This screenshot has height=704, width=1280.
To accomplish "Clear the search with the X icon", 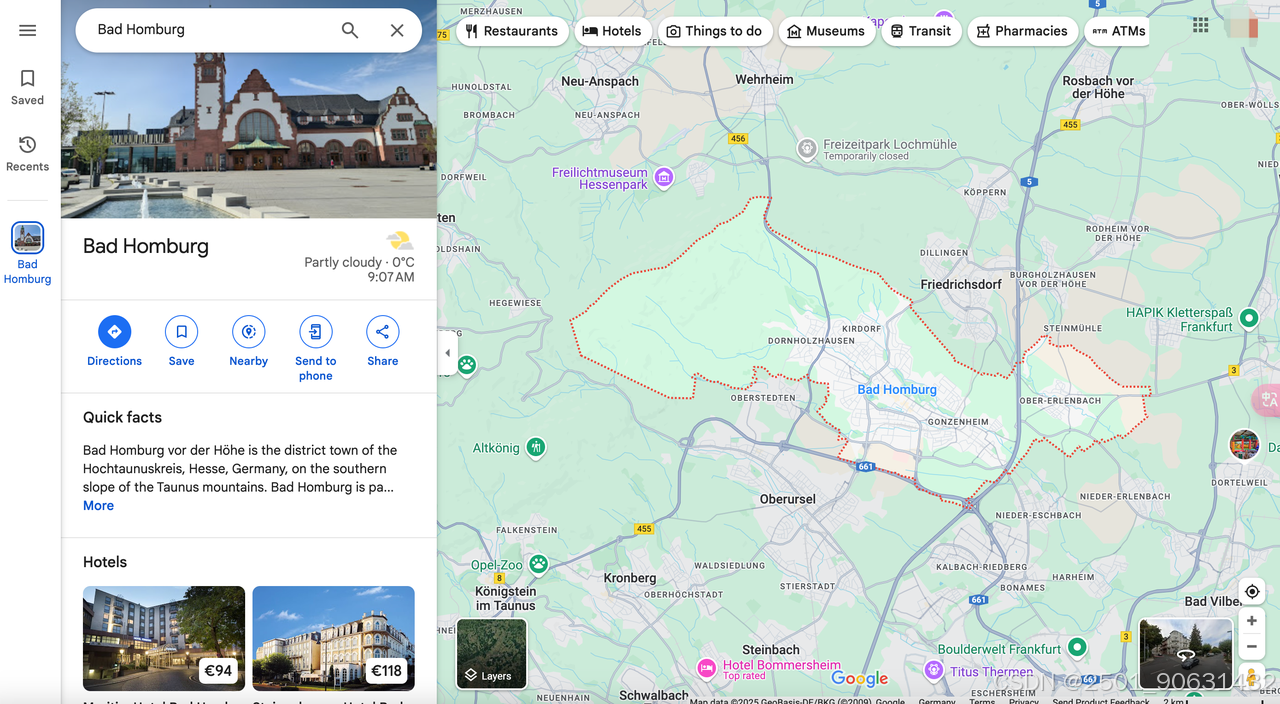I will pyautogui.click(x=397, y=30).
